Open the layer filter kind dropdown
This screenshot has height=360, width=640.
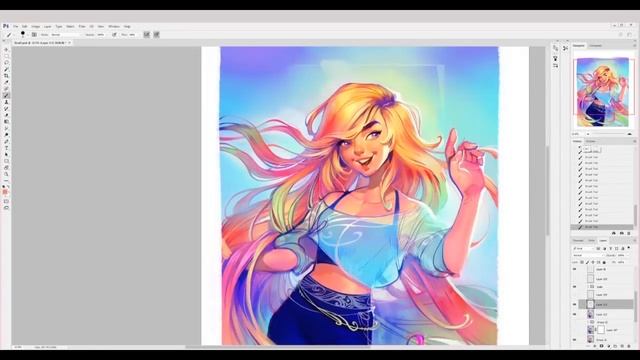point(584,248)
